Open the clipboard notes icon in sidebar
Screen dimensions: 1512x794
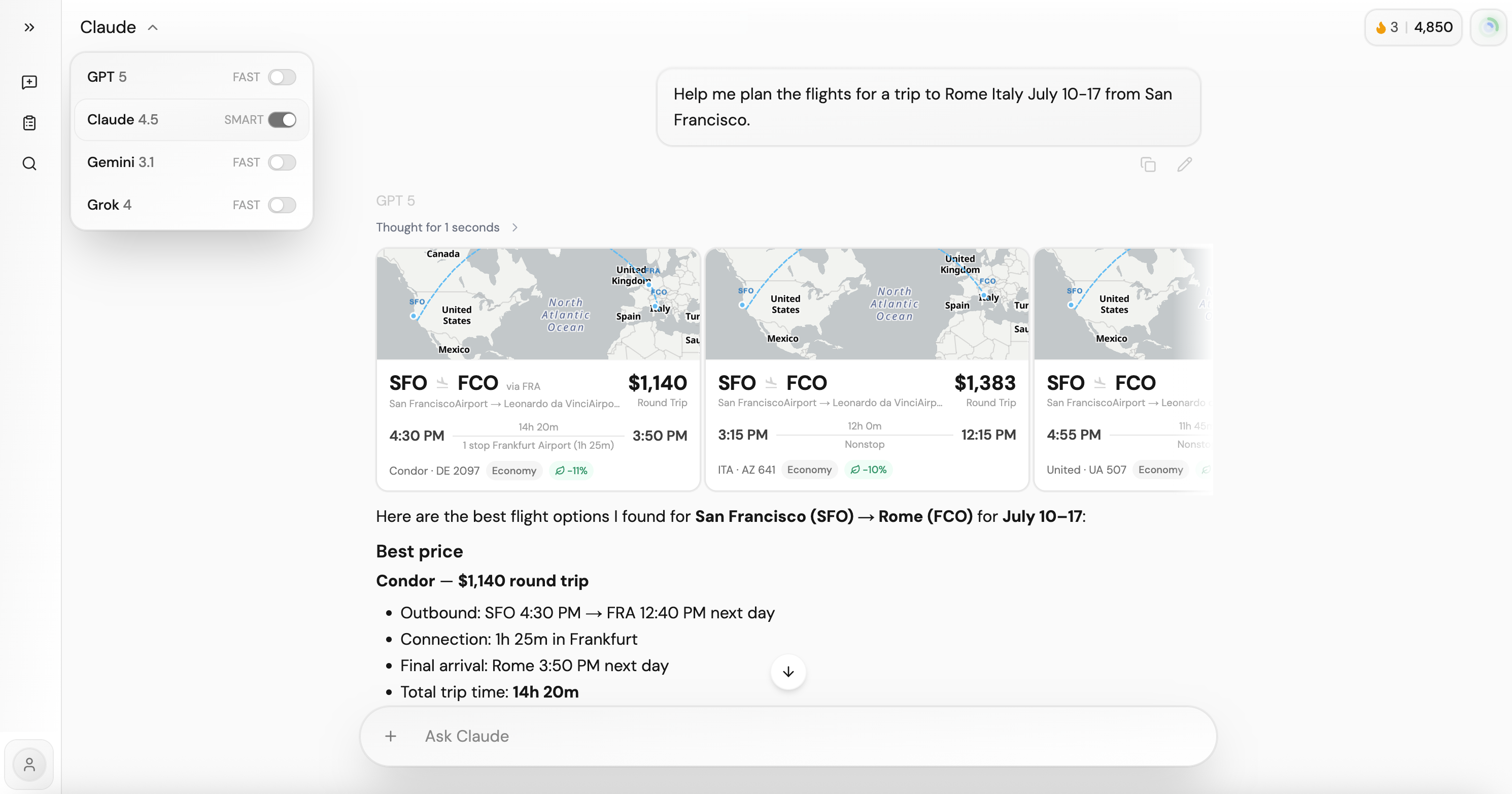click(29, 123)
